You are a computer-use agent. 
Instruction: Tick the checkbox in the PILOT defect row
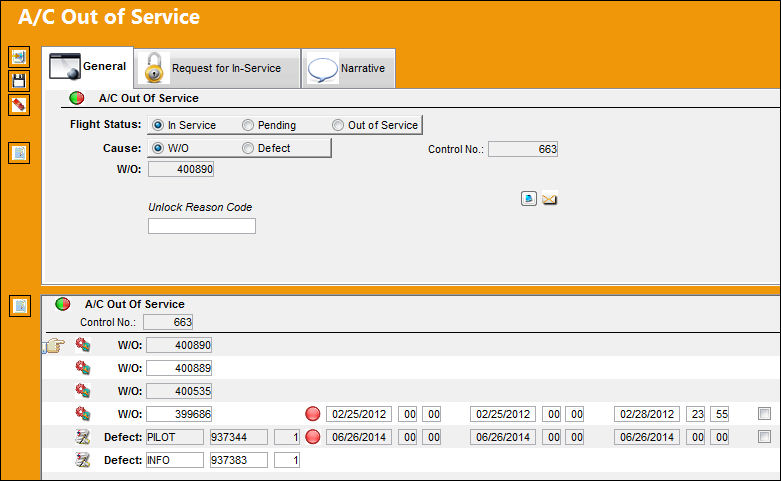[x=764, y=436]
